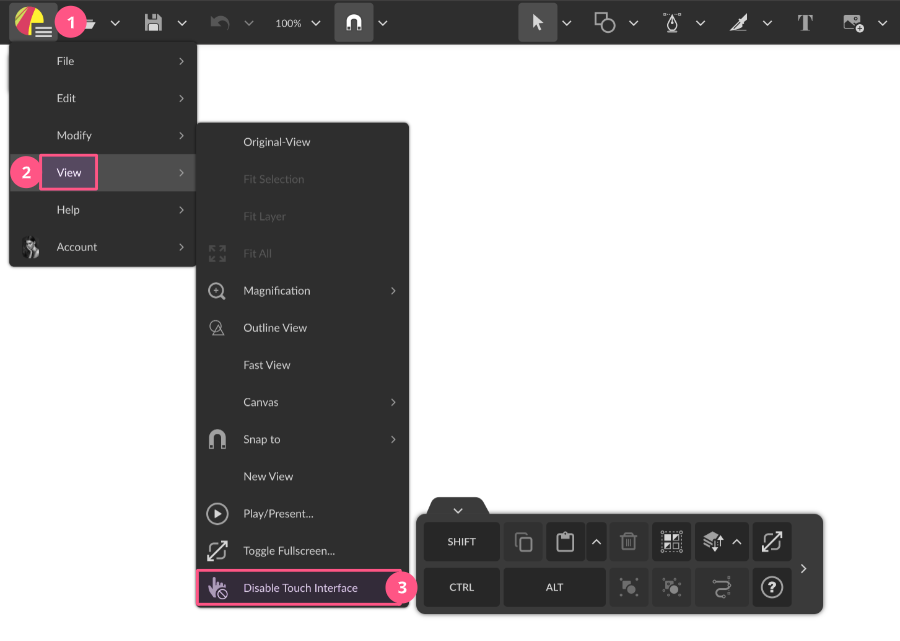Toggle the snapping magnet button in toolbar
The height and width of the screenshot is (641, 900).
(x=353, y=22)
